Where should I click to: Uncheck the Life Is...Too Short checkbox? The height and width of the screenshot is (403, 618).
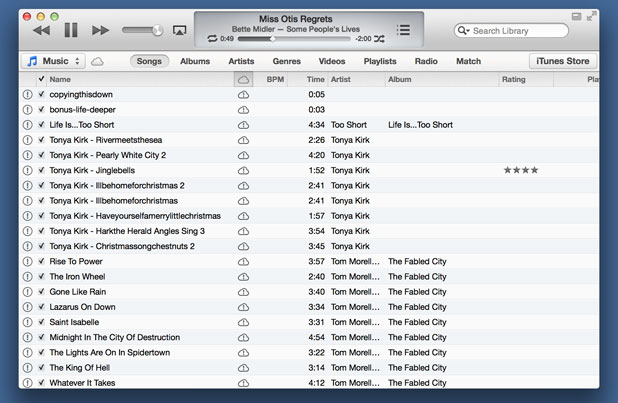coord(41,125)
